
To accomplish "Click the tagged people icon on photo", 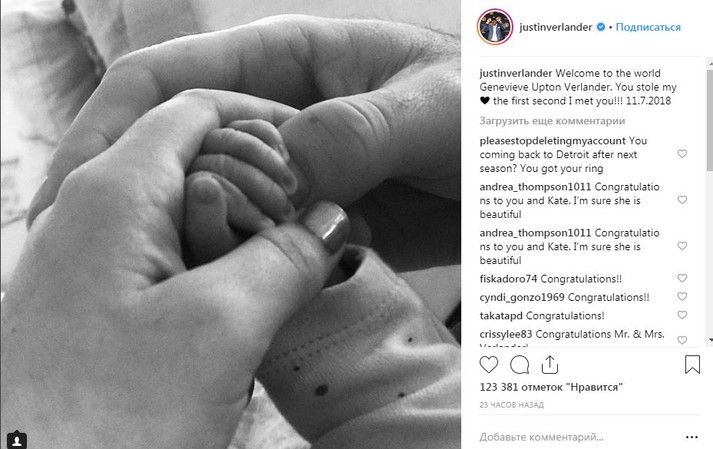I will point(17,440).
